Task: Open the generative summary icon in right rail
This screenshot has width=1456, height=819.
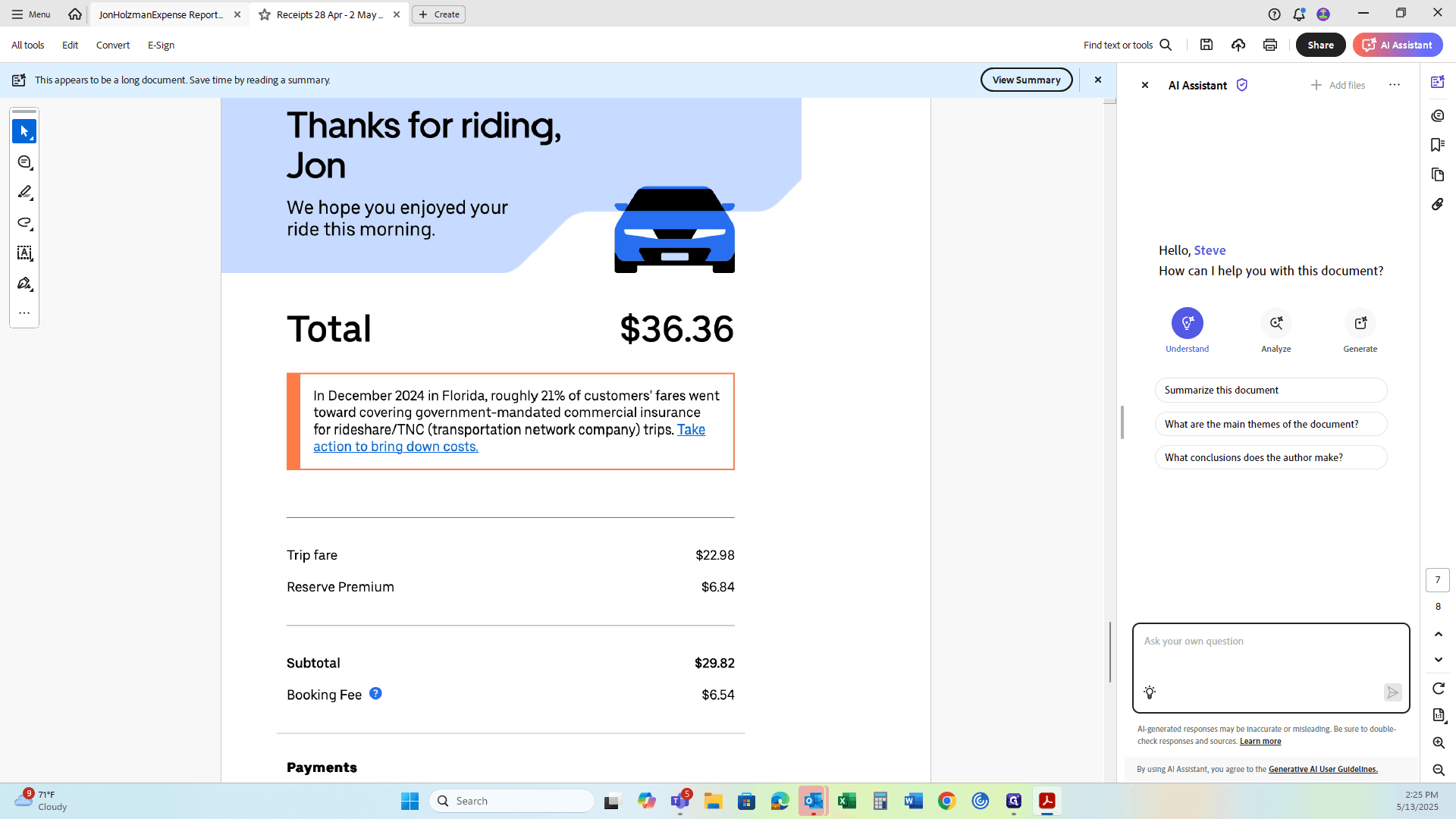Action: click(1438, 82)
